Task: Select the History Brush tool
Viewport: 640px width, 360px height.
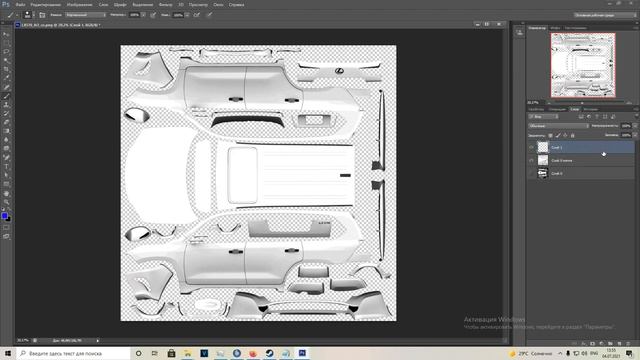Action: tap(6, 113)
